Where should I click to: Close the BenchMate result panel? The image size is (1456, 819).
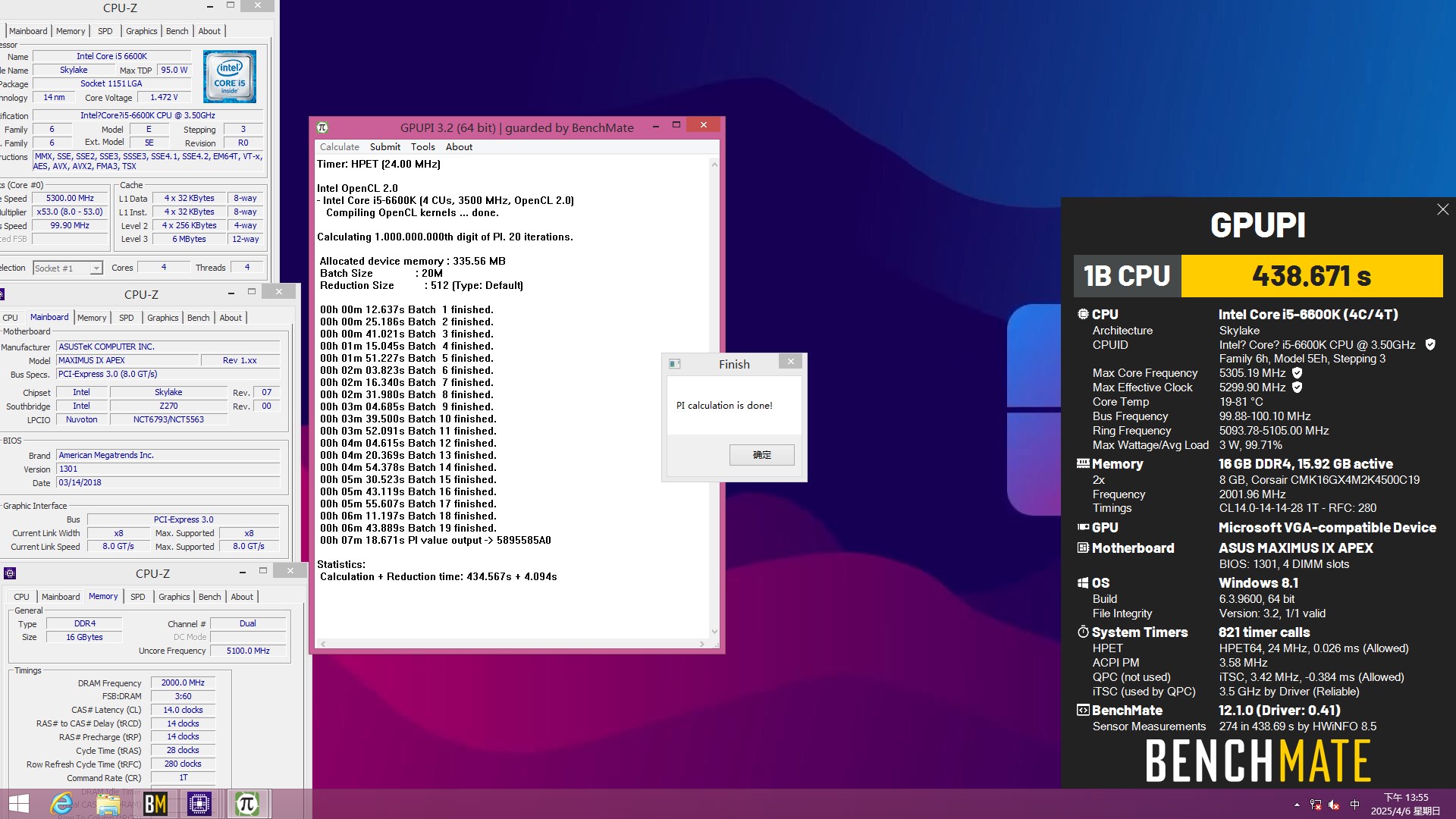pyautogui.click(x=1442, y=209)
